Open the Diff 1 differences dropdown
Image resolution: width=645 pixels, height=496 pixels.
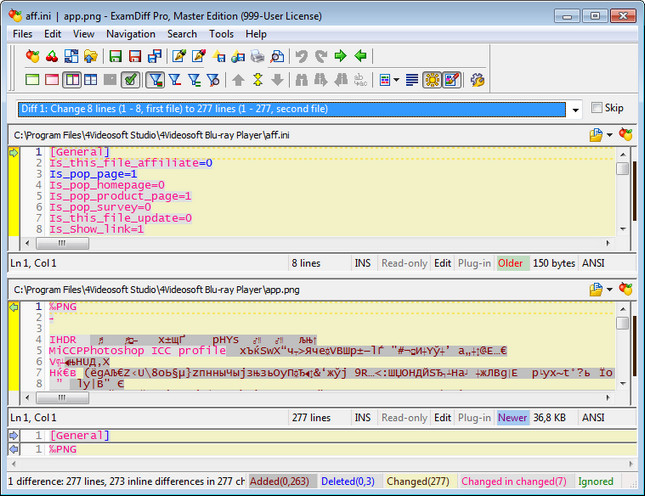pos(575,109)
